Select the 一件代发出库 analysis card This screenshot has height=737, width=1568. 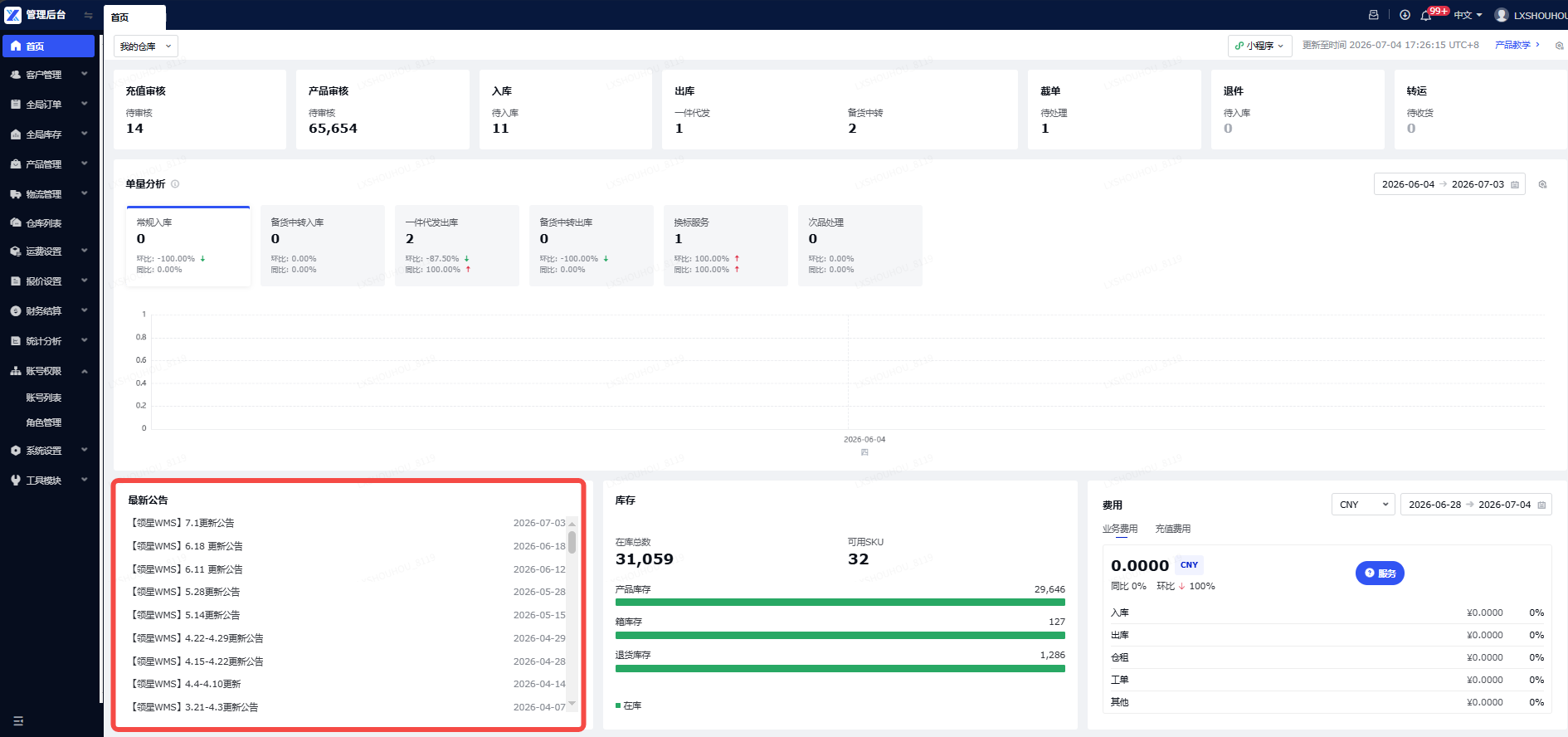pos(457,246)
